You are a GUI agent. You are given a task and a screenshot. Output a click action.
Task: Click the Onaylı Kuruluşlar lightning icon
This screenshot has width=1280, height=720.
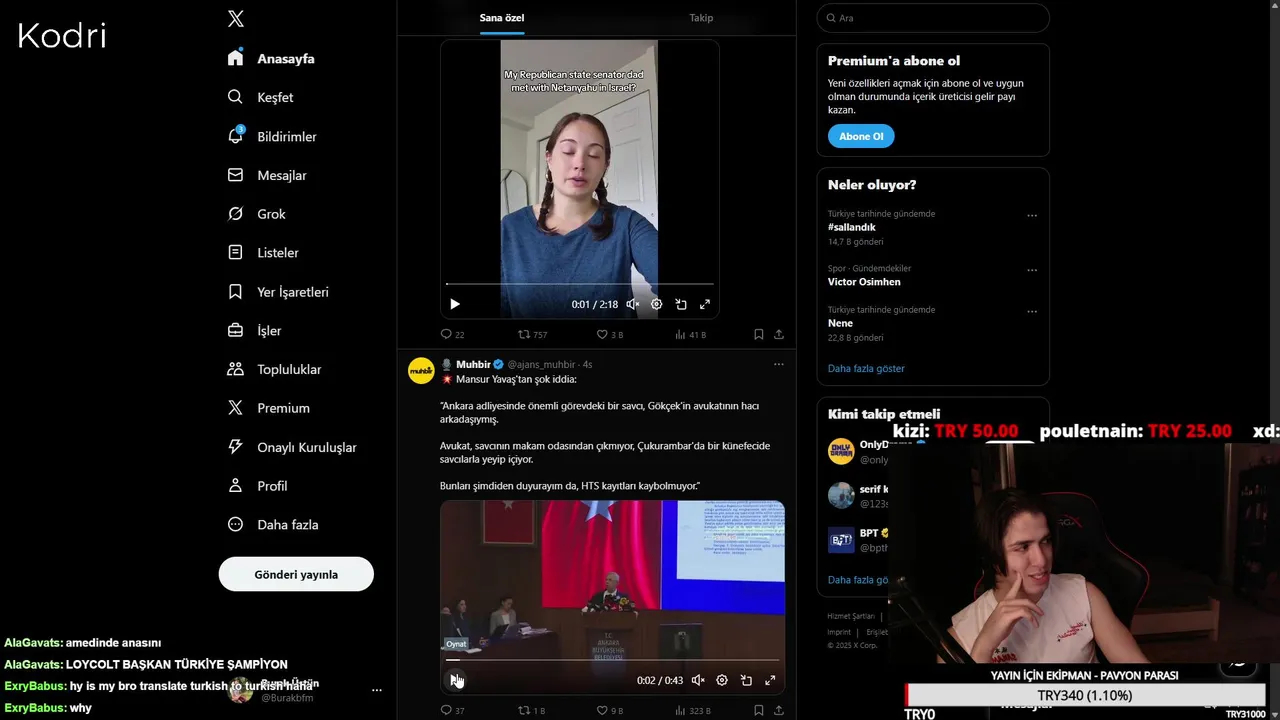point(235,447)
